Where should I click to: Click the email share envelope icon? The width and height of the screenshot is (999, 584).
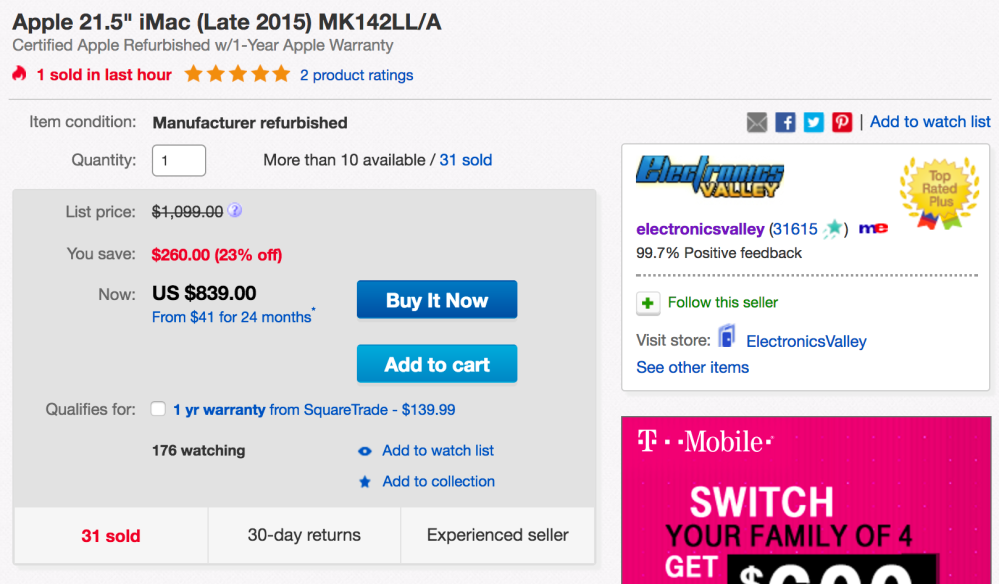click(x=757, y=122)
